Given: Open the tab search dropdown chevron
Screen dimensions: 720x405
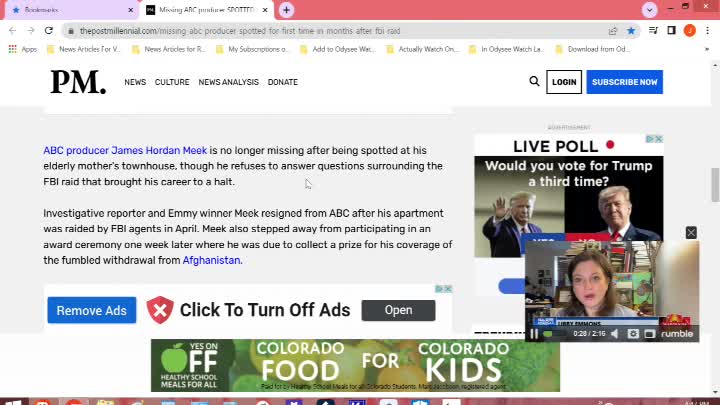Looking at the screenshot, I should pos(649,10).
